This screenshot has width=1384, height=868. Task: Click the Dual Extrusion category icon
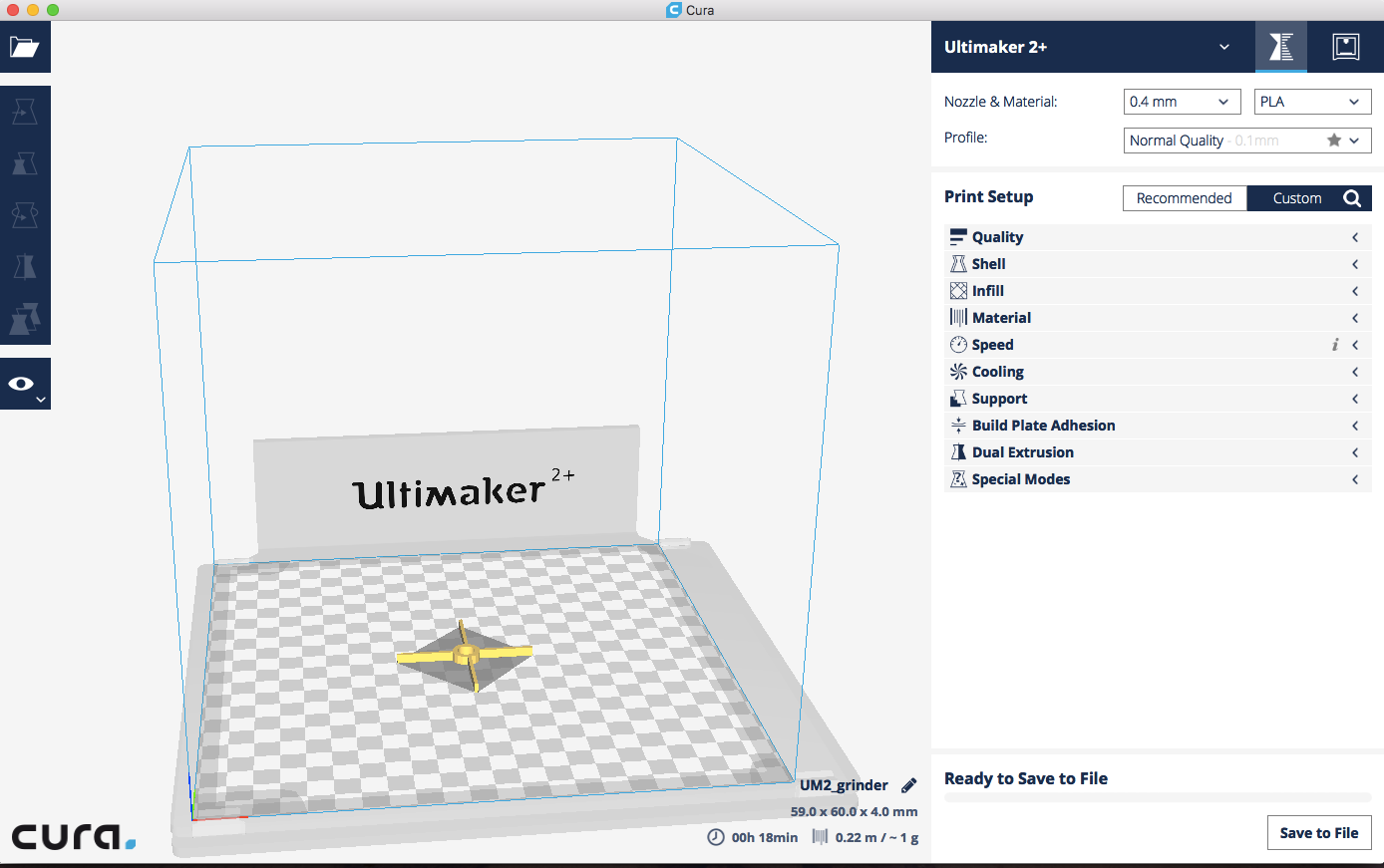[958, 452]
